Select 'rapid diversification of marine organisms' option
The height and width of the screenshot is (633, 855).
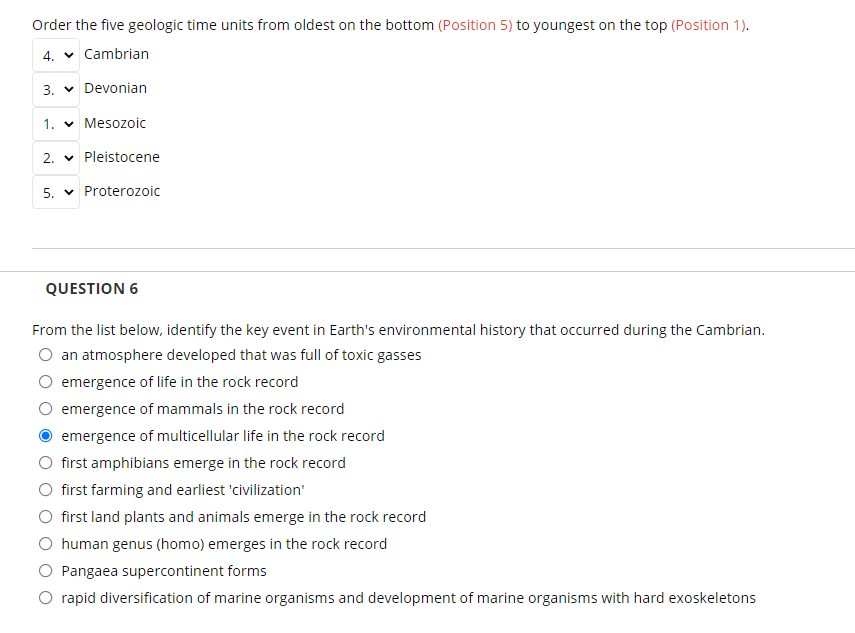[46, 597]
